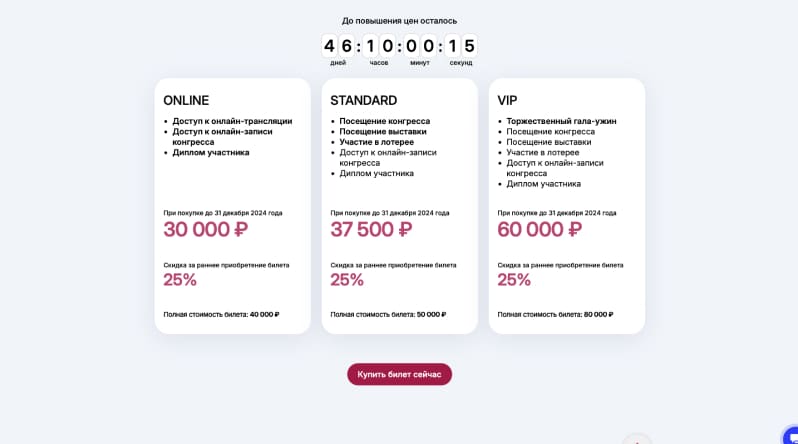Click 'Полная стоимость билета: 50 000 ₽' text

388,315
